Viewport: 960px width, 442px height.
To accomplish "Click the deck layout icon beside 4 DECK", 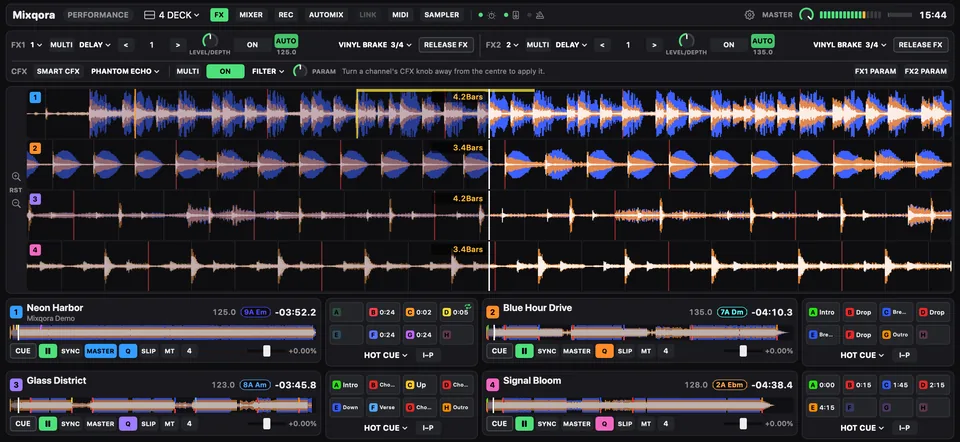I will tap(149, 15).
